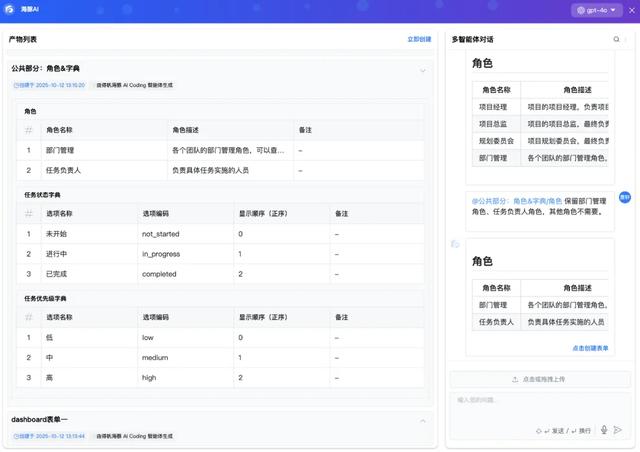Click the search icon in 多智能体对话
Screen dimensions: 640x452
[x=616, y=40]
